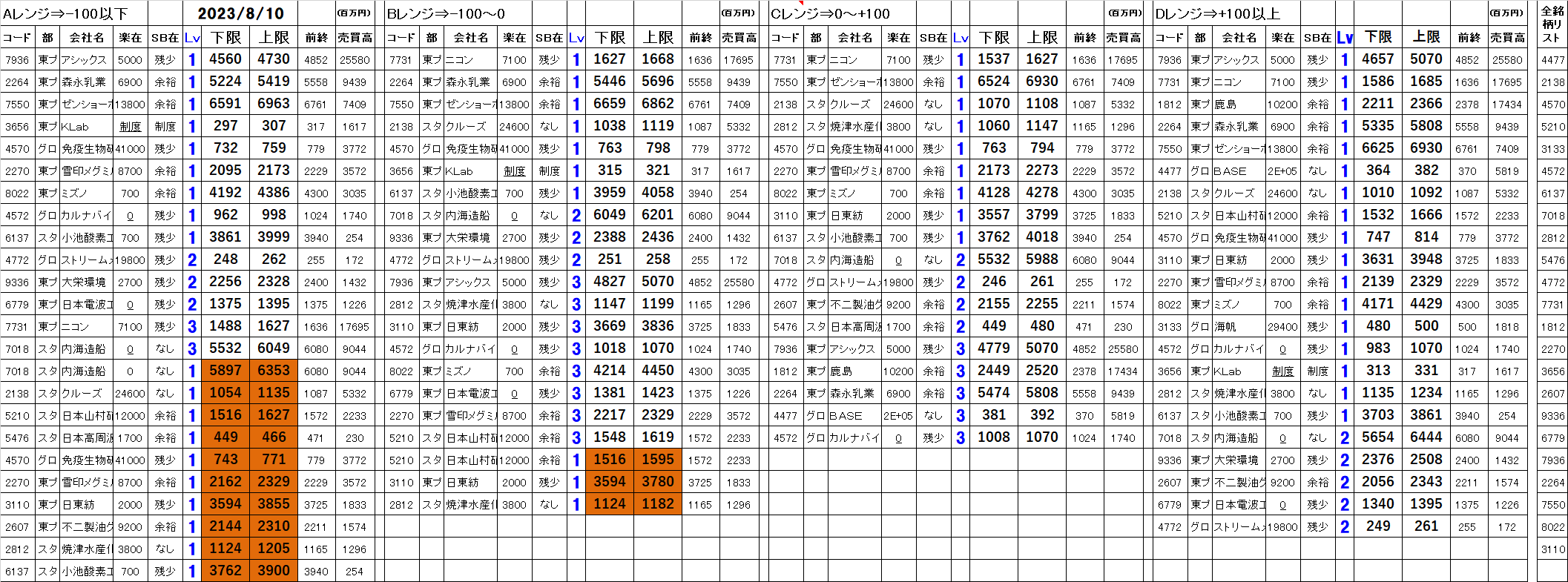Click the D range value 1685
This screenshot has height=582, width=1568.
[x=1426, y=82]
